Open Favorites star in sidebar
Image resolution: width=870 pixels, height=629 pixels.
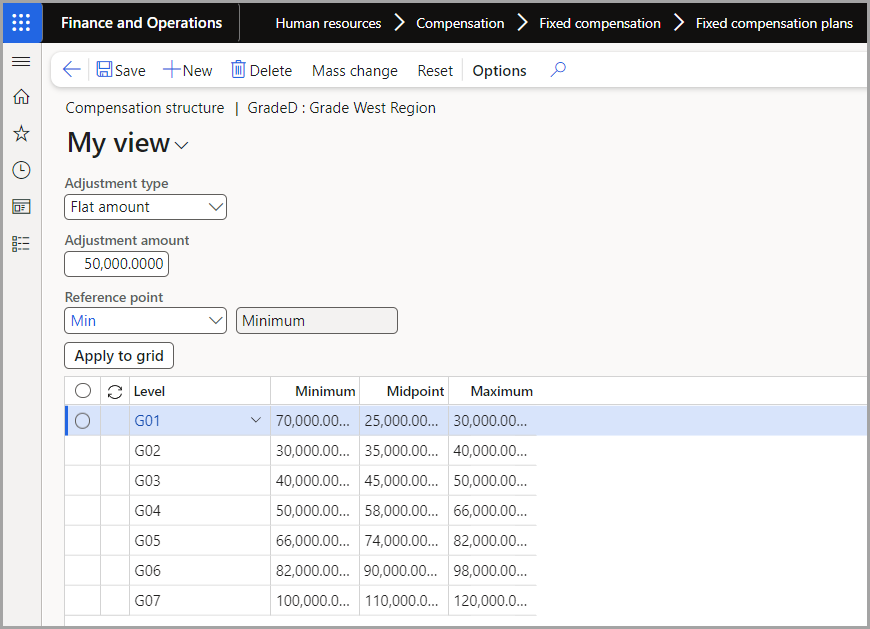point(21,133)
